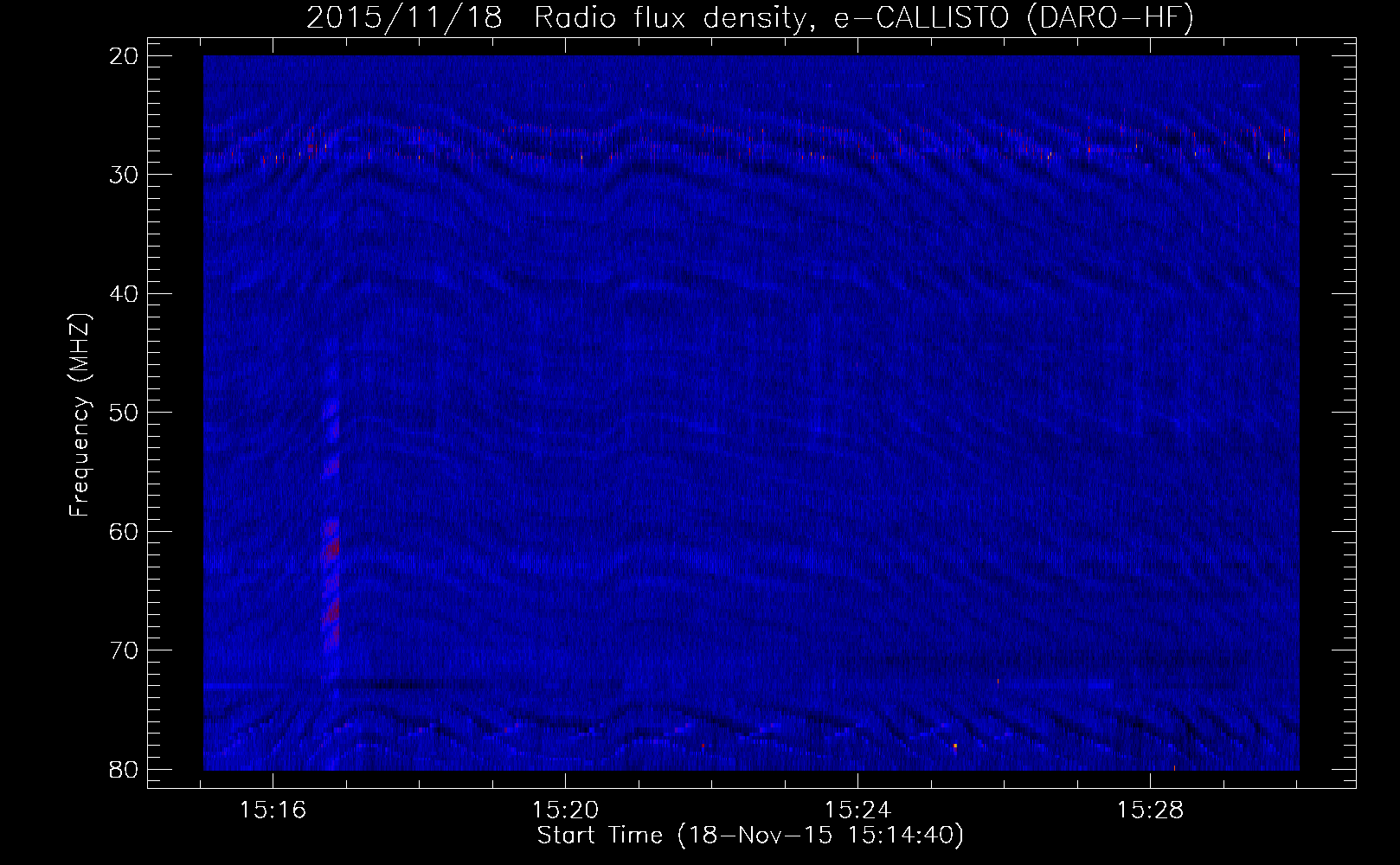Viewport: 1400px width, 865px height.
Task: Click the '15:16' time tick label
Action: pyautogui.click(x=273, y=811)
